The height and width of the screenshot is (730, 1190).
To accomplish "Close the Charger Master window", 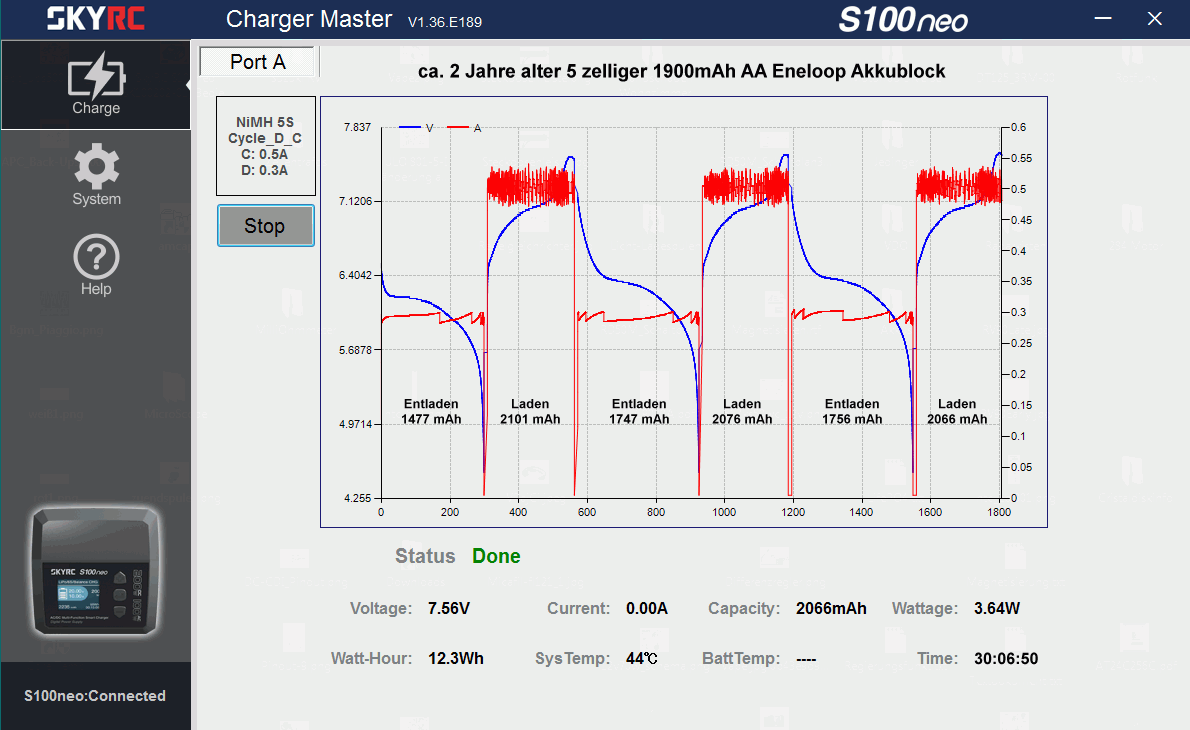I will coord(1154,19).
